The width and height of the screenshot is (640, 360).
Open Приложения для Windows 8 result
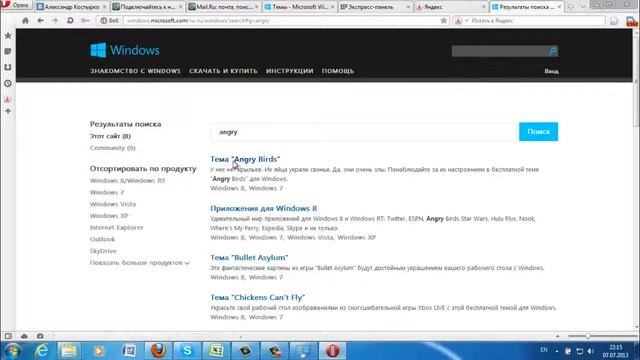[264, 208]
